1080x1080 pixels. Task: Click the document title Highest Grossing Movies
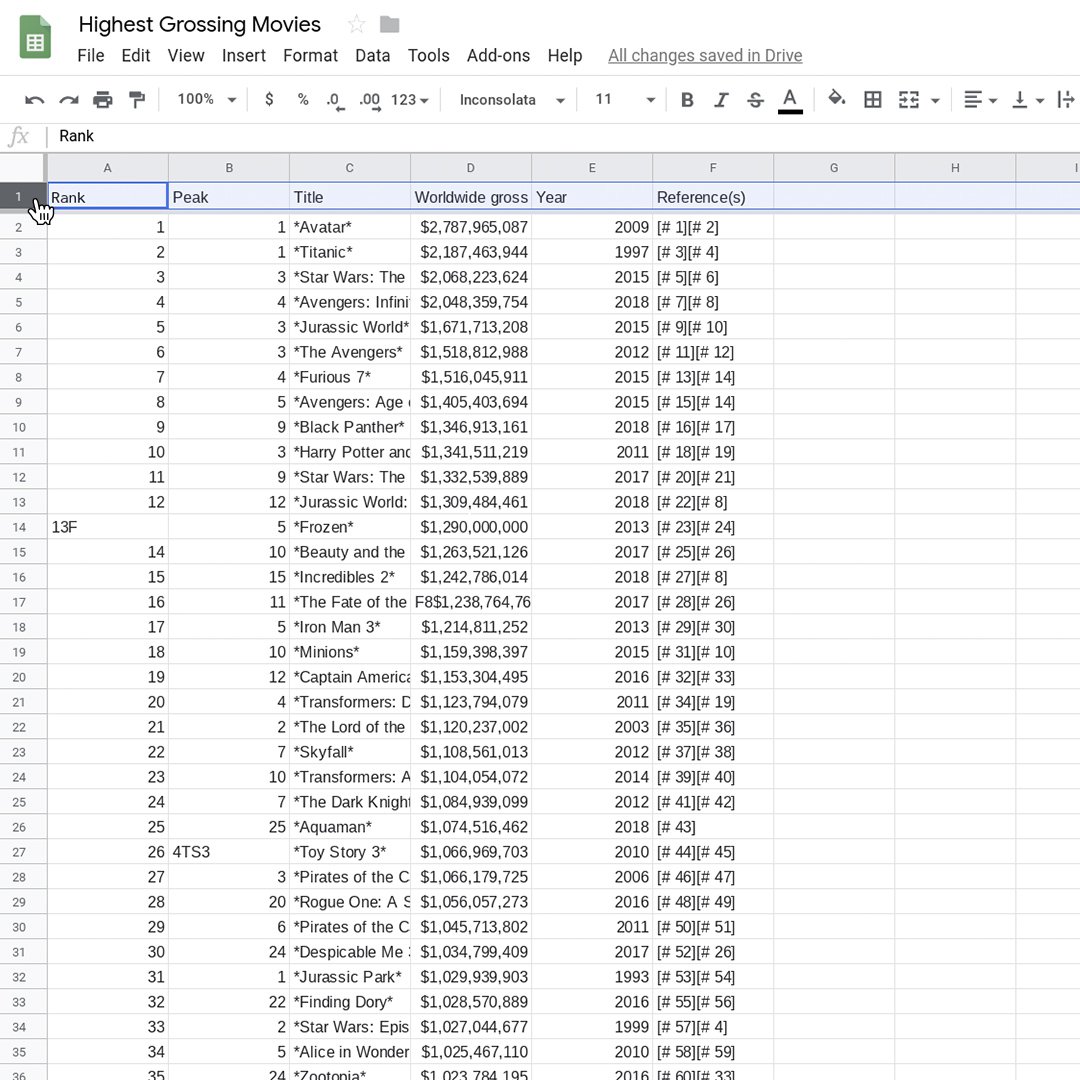coord(200,25)
